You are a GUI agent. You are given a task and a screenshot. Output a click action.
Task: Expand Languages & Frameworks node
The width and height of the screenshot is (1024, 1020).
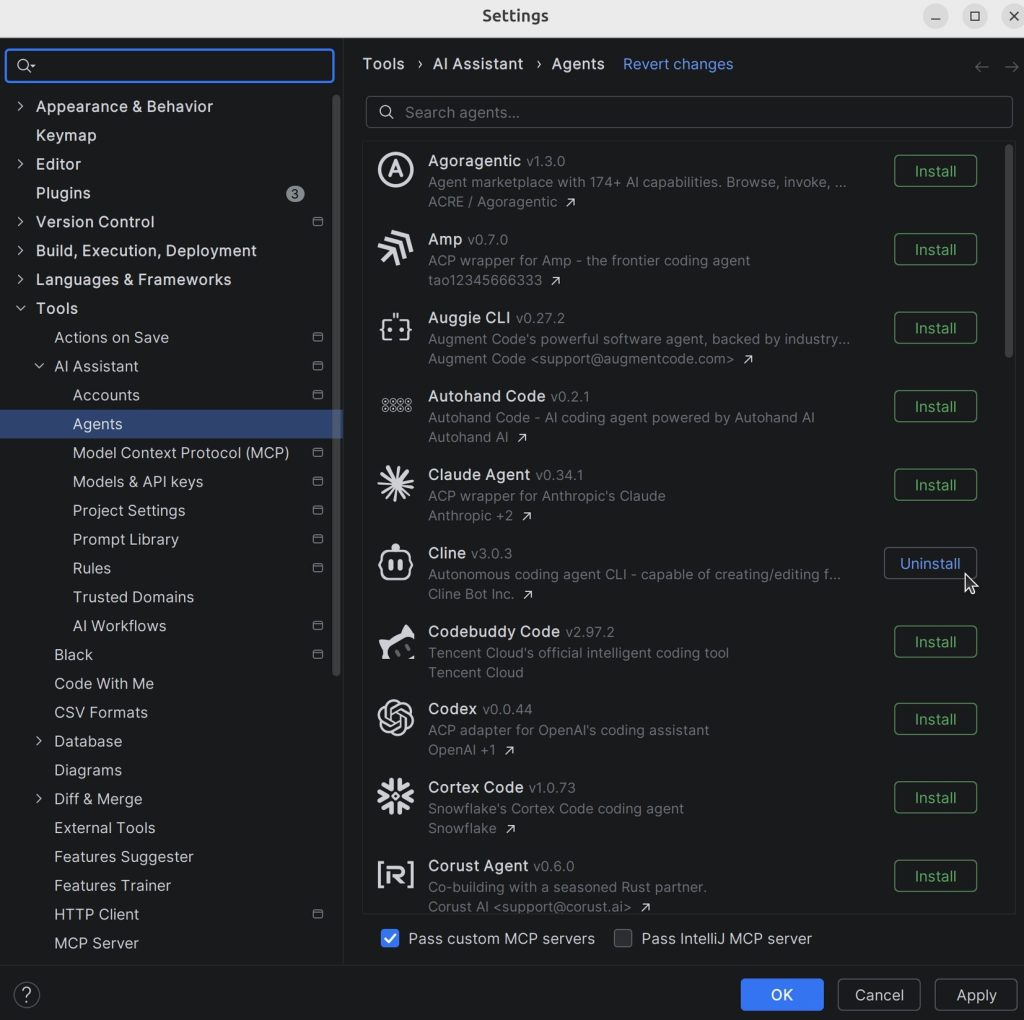point(20,279)
